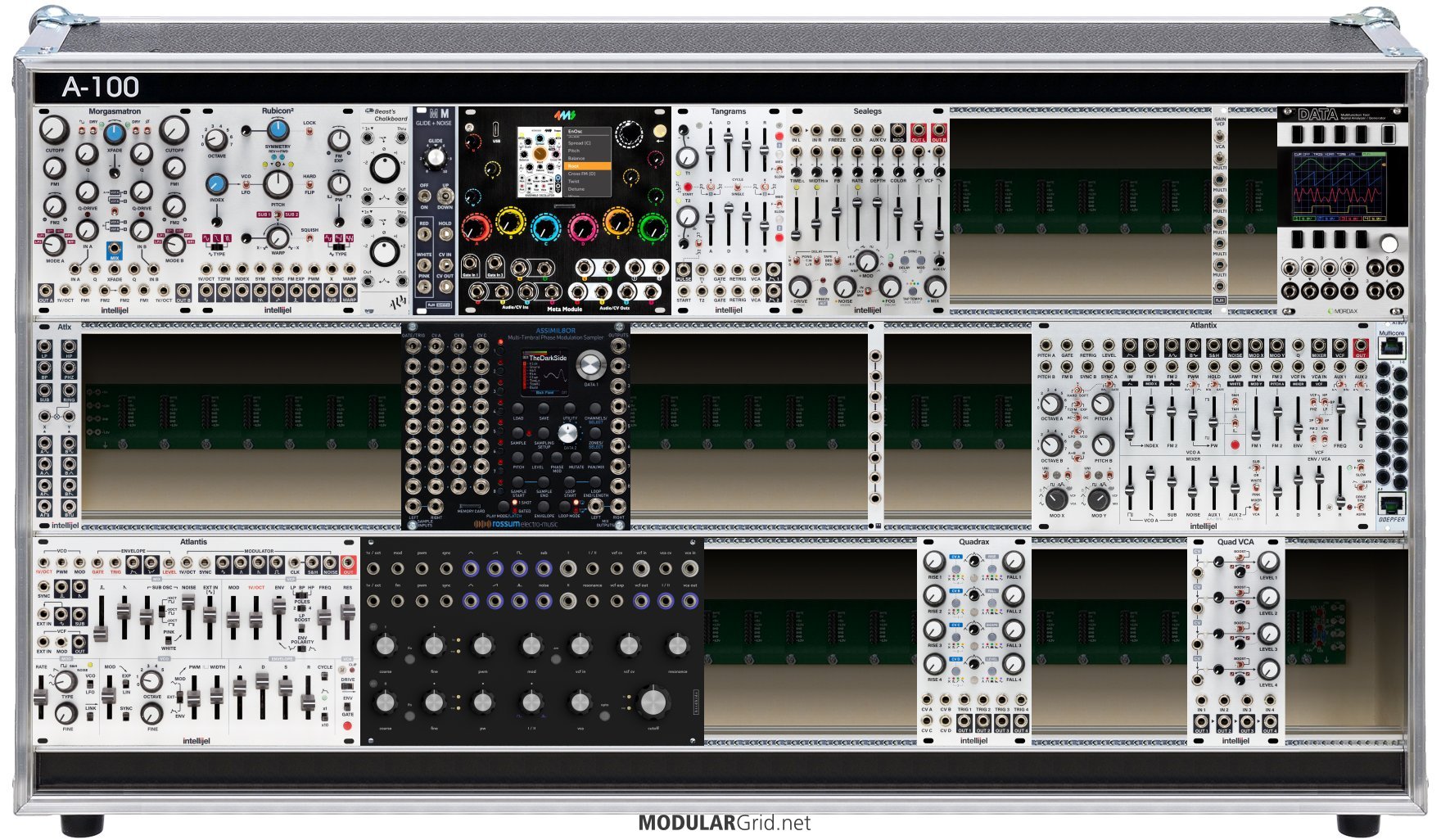Click the memory card slot on Assimil8or

click(x=470, y=507)
